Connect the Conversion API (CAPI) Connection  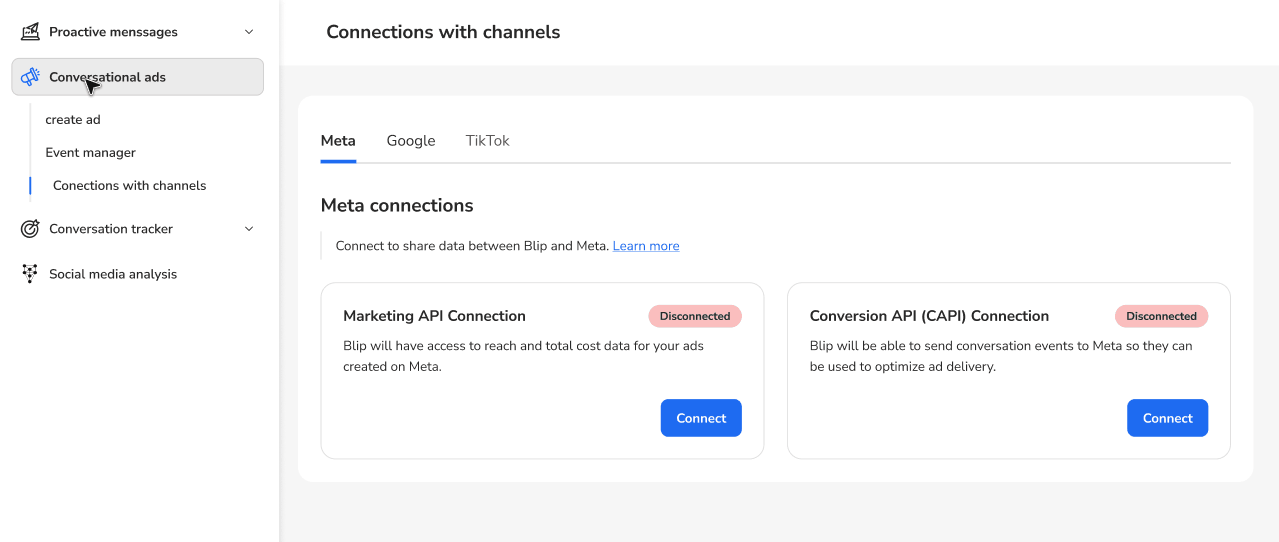pyautogui.click(x=1167, y=418)
